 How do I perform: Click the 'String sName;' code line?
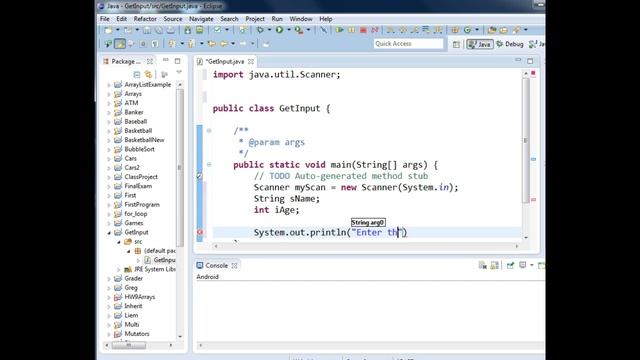[x=287, y=199]
